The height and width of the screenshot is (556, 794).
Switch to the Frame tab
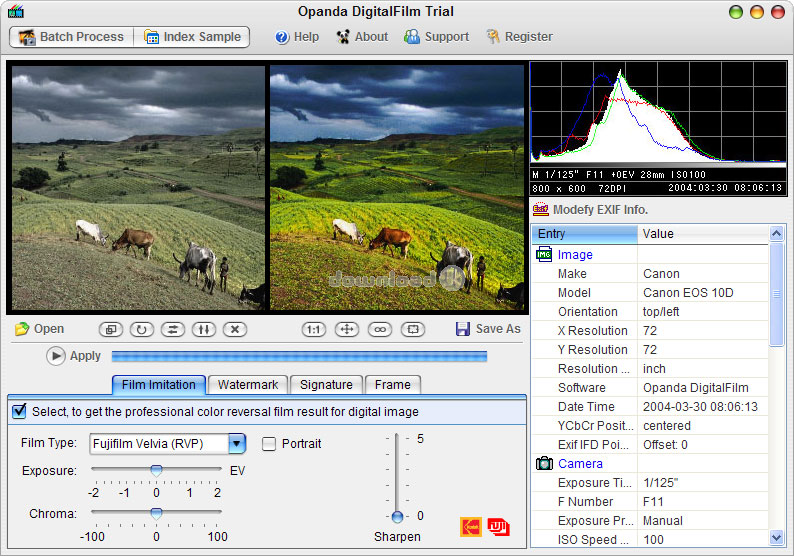point(392,385)
